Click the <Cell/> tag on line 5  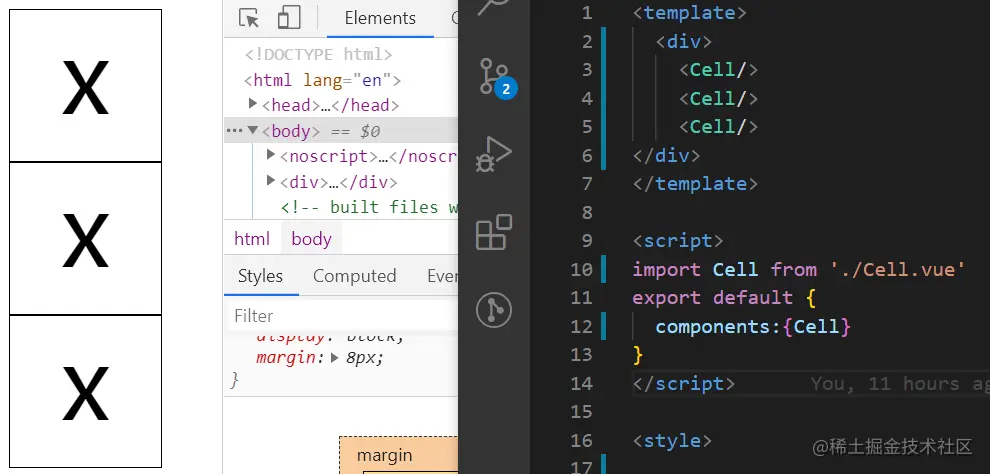(718, 127)
